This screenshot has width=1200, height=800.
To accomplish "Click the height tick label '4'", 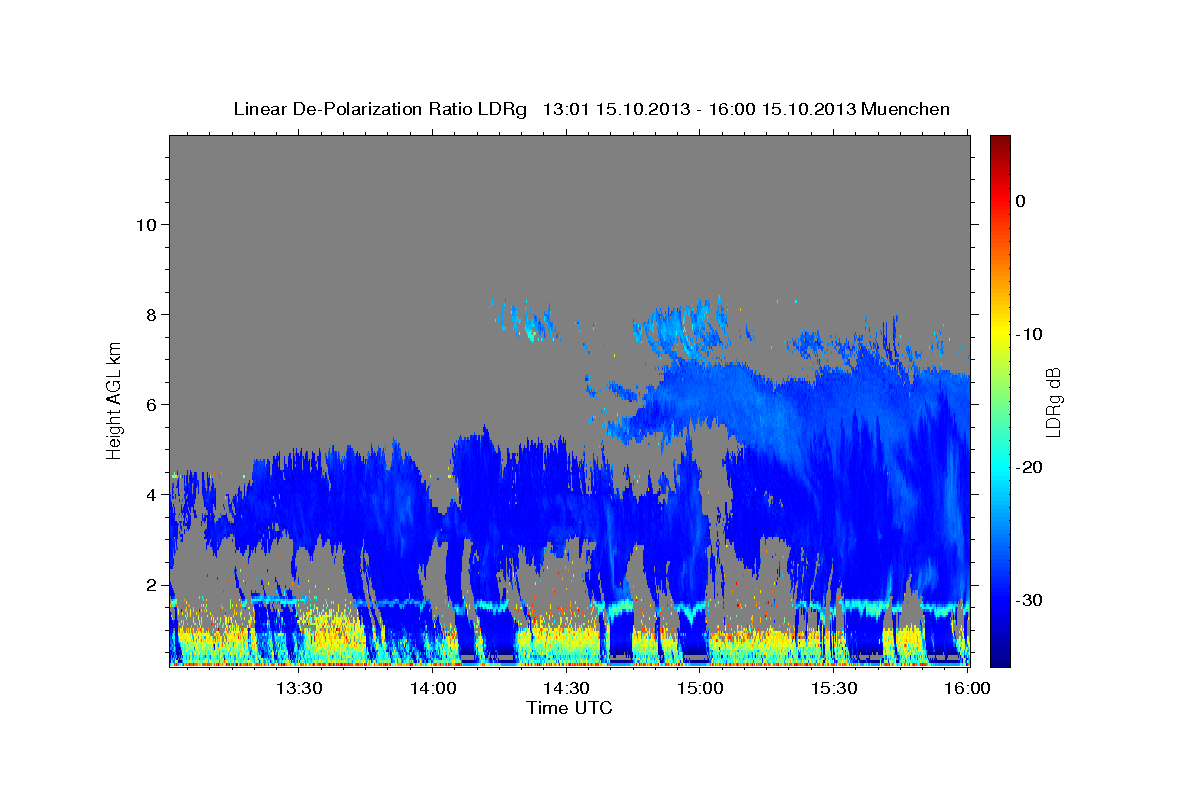I will click(x=150, y=494).
